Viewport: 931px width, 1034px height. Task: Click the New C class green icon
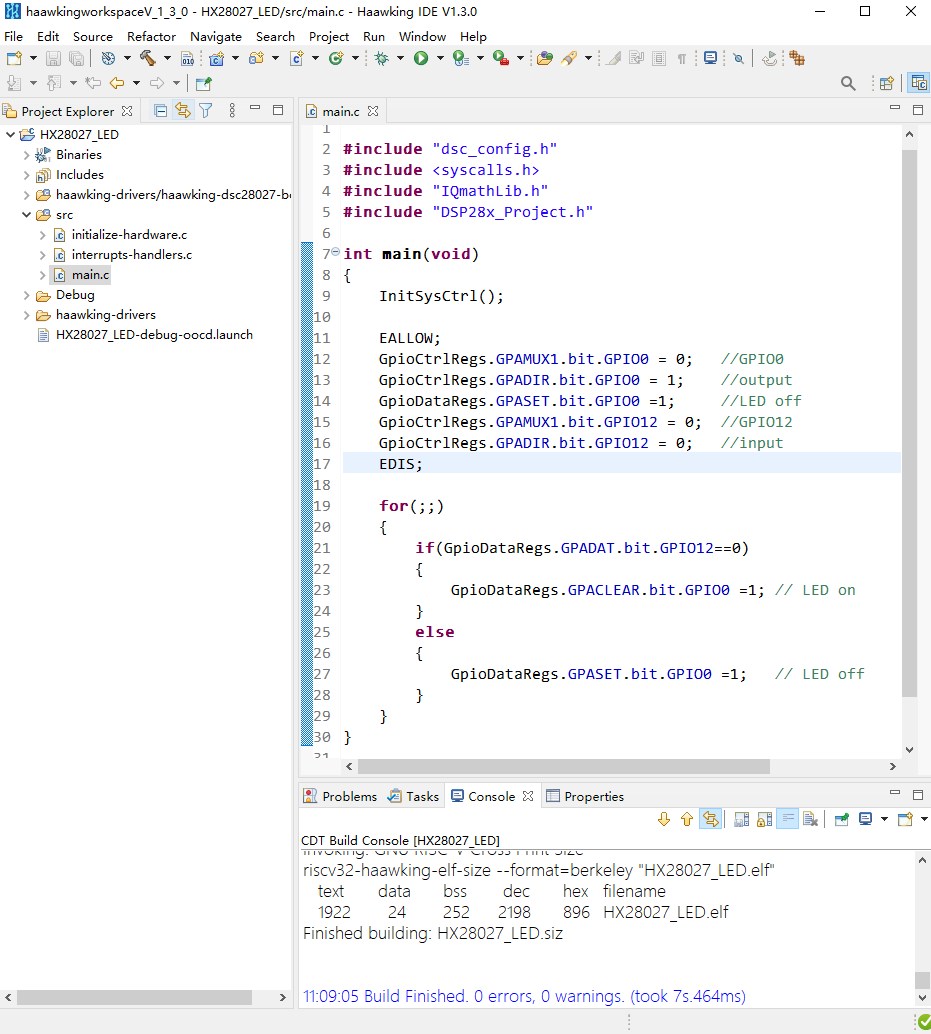[x=336, y=59]
